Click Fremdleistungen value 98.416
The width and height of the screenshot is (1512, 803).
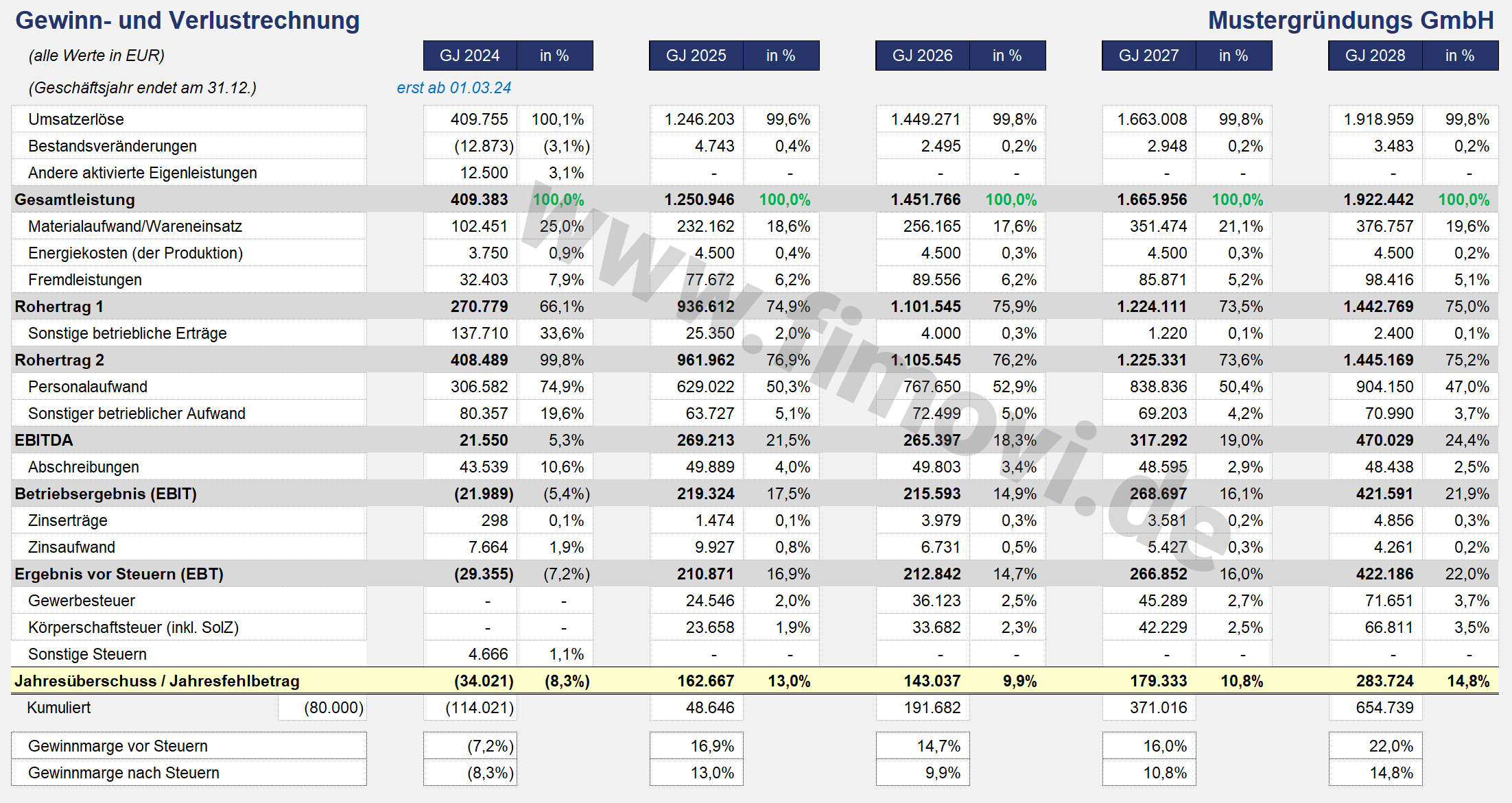1389,280
